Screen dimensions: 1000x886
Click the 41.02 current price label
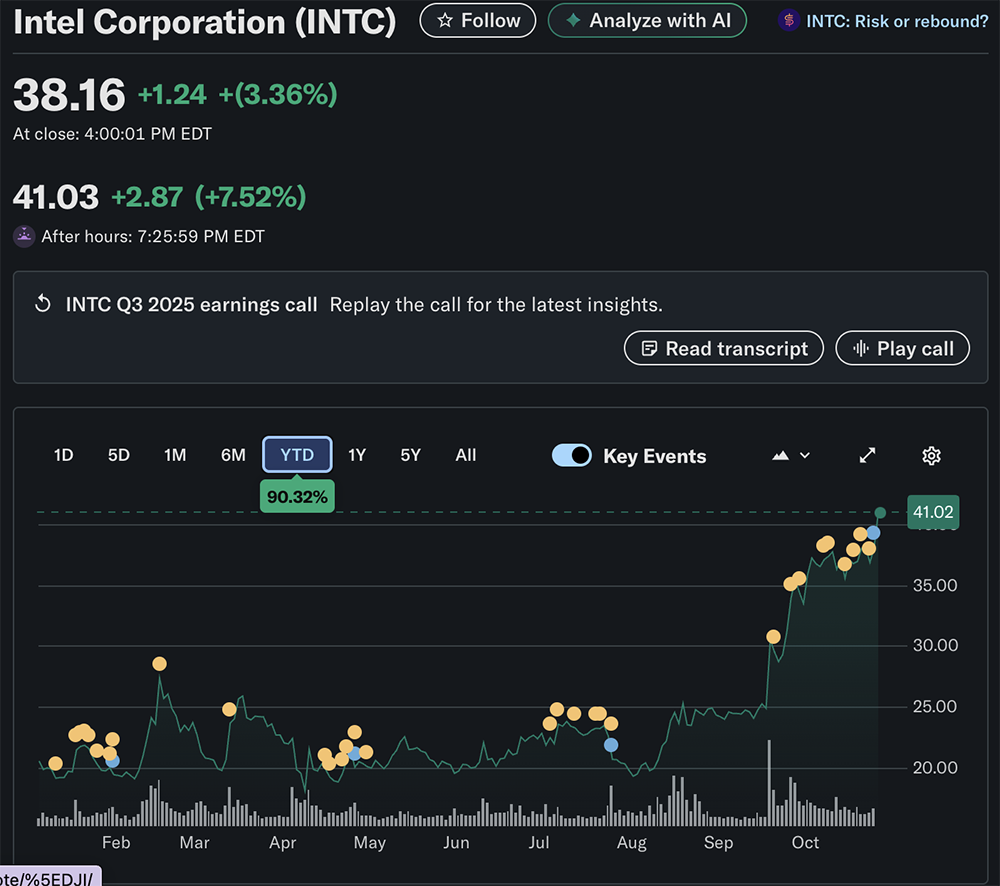click(x=933, y=513)
